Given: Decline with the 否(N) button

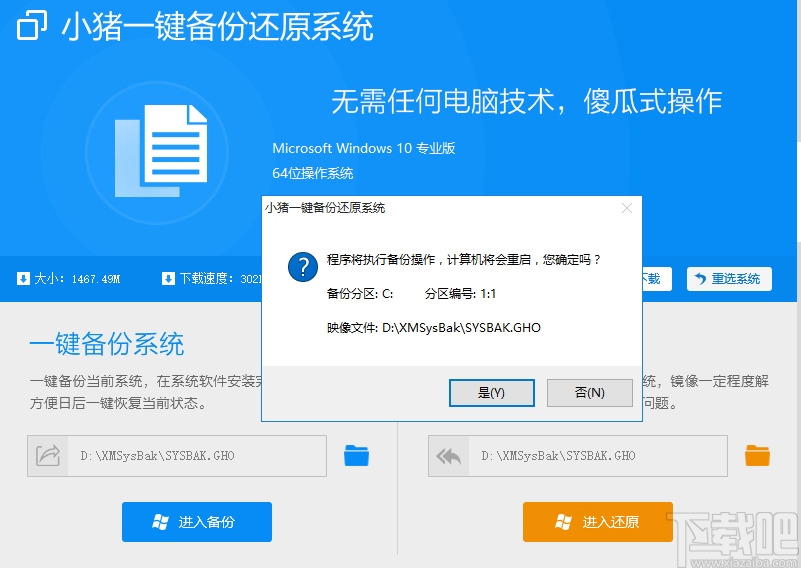Looking at the screenshot, I should click(x=590, y=393).
